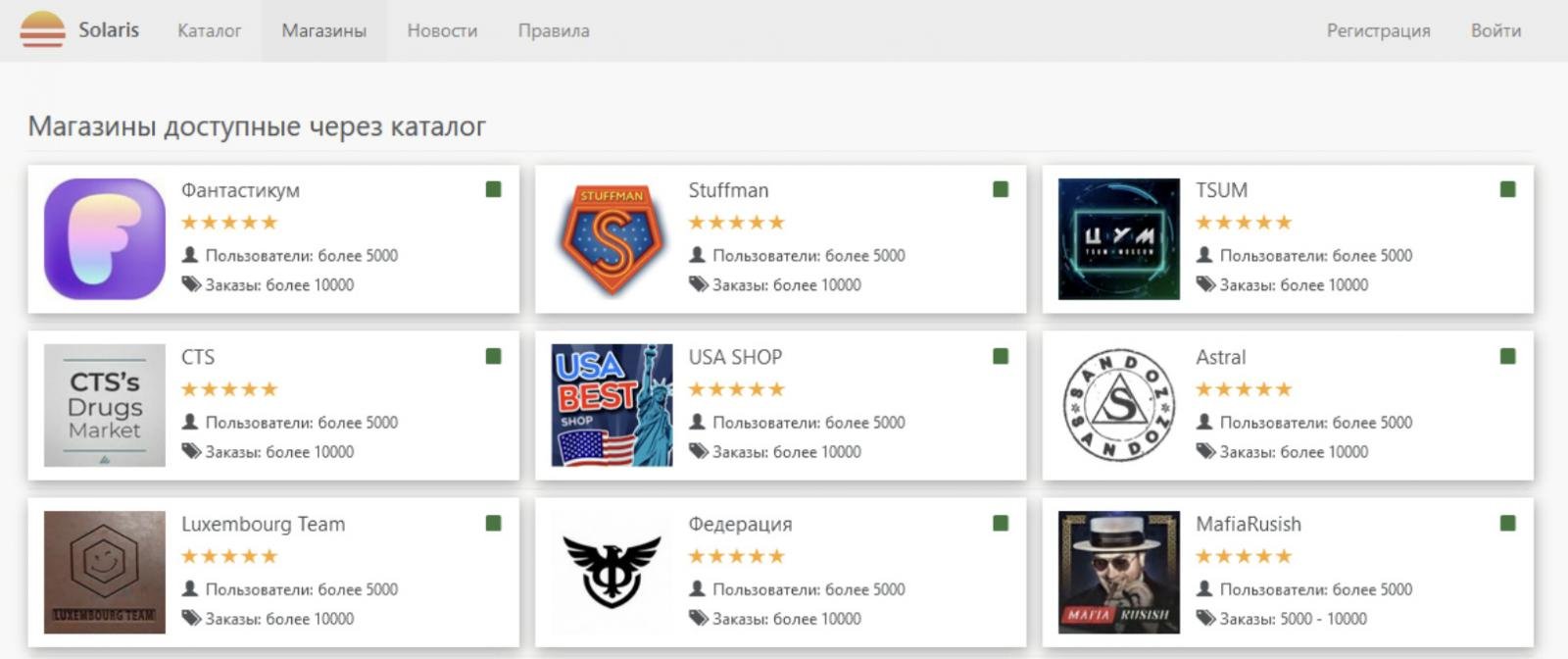Screen dimensions: 1568x659
Task: Click the Федерация eagle emblem
Action: (612, 572)
